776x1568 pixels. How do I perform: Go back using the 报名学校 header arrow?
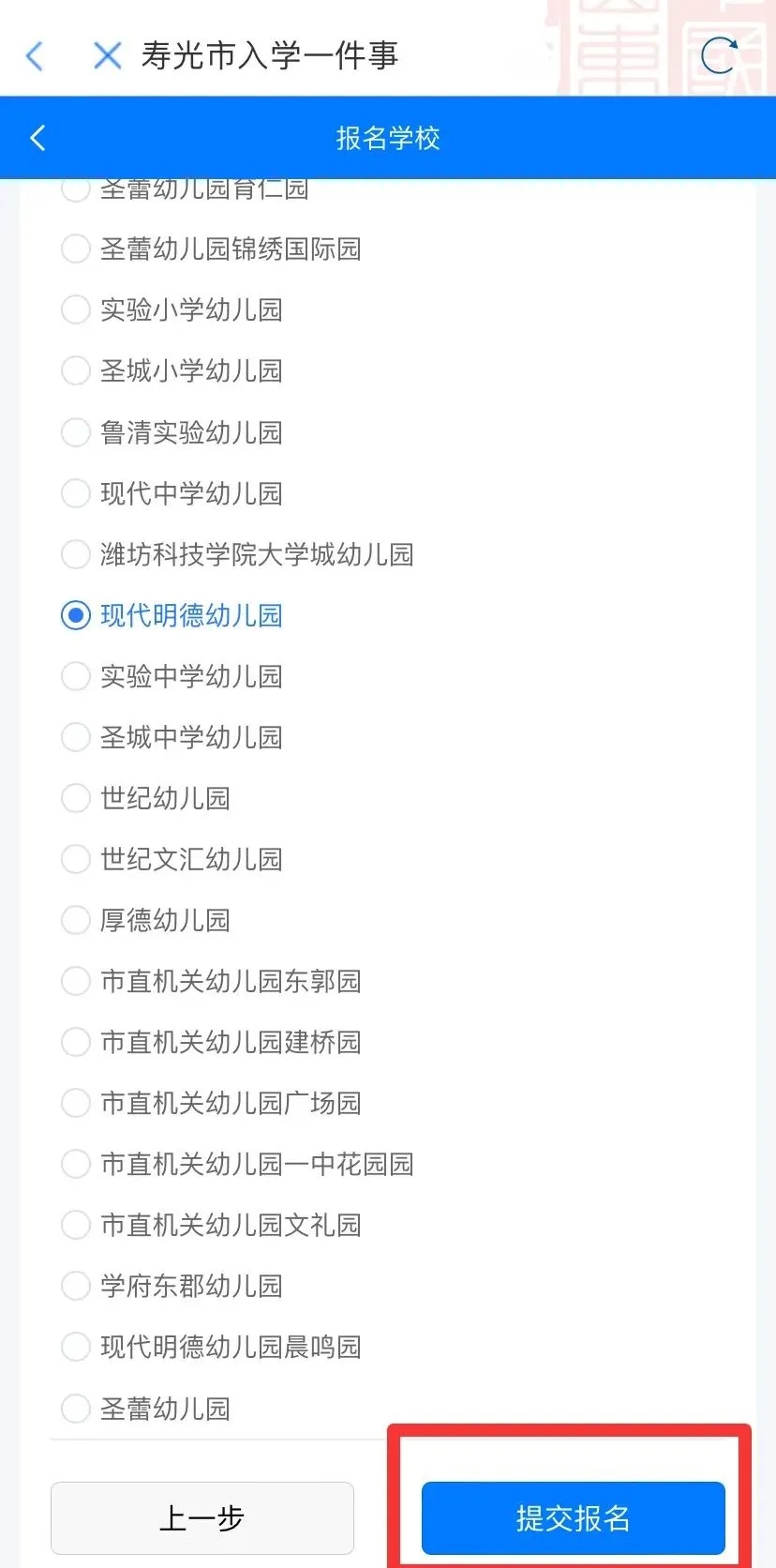pyautogui.click(x=37, y=138)
